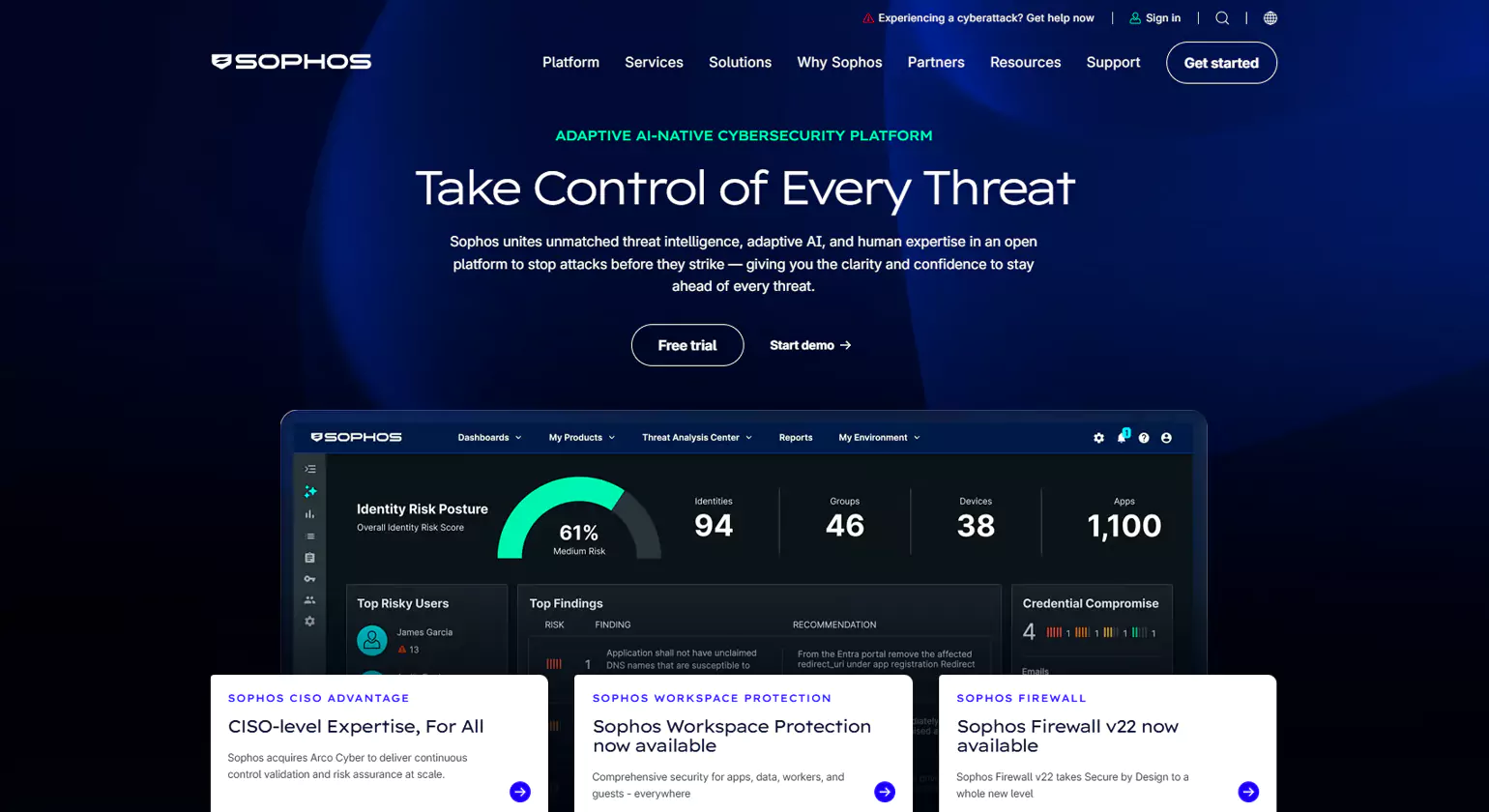The image size is (1489, 812).
Task: Toggle the sidebar collapse icon
Action: [310, 468]
